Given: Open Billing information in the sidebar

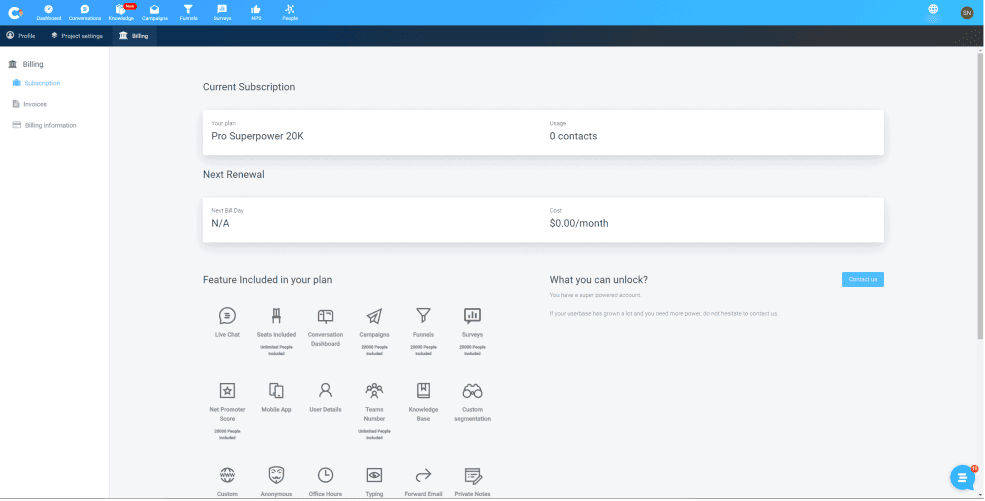Looking at the screenshot, I should (x=50, y=125).
